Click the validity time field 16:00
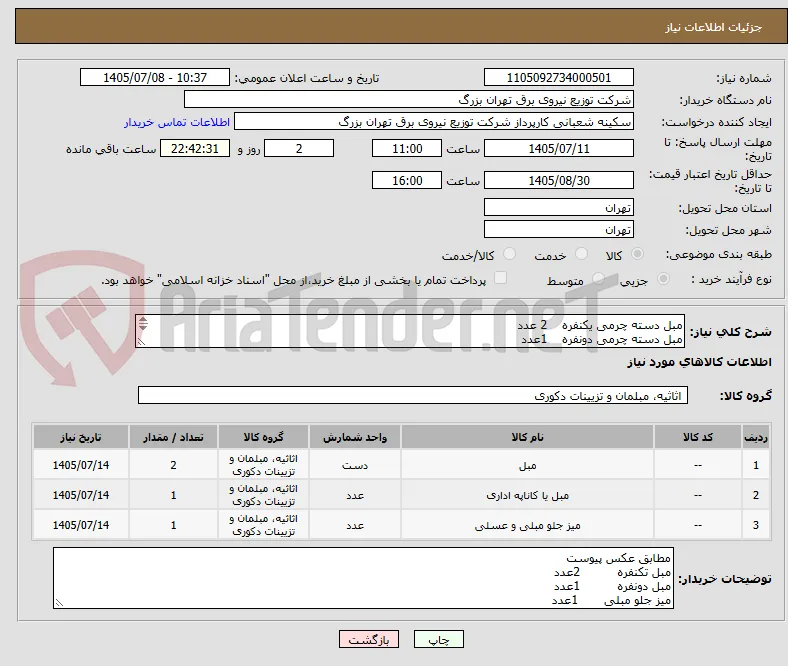Screen dimensions: 788x666 click(x=407, y=180)
